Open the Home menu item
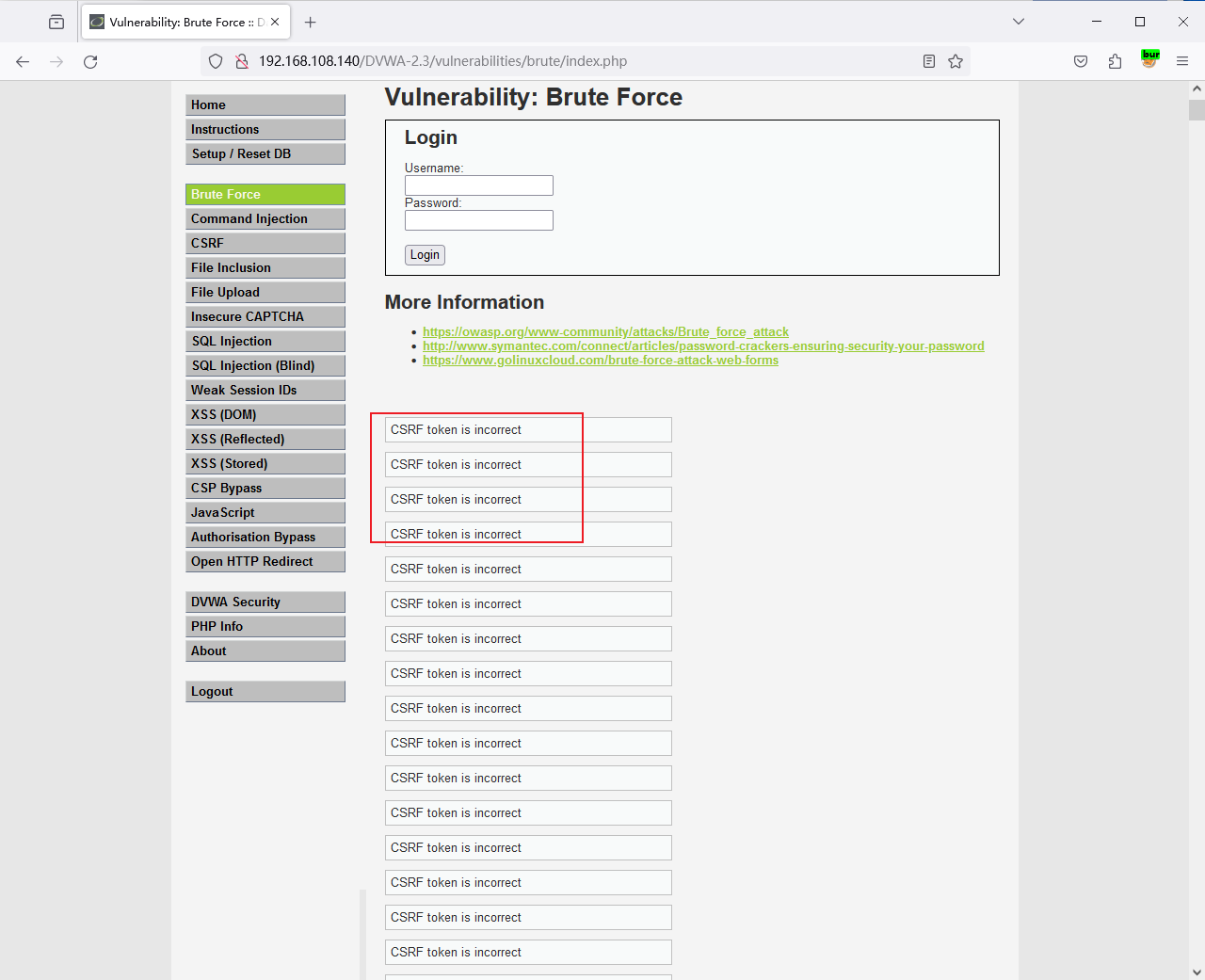Viewport: 1205px width, 980px height. pos(265,104)
